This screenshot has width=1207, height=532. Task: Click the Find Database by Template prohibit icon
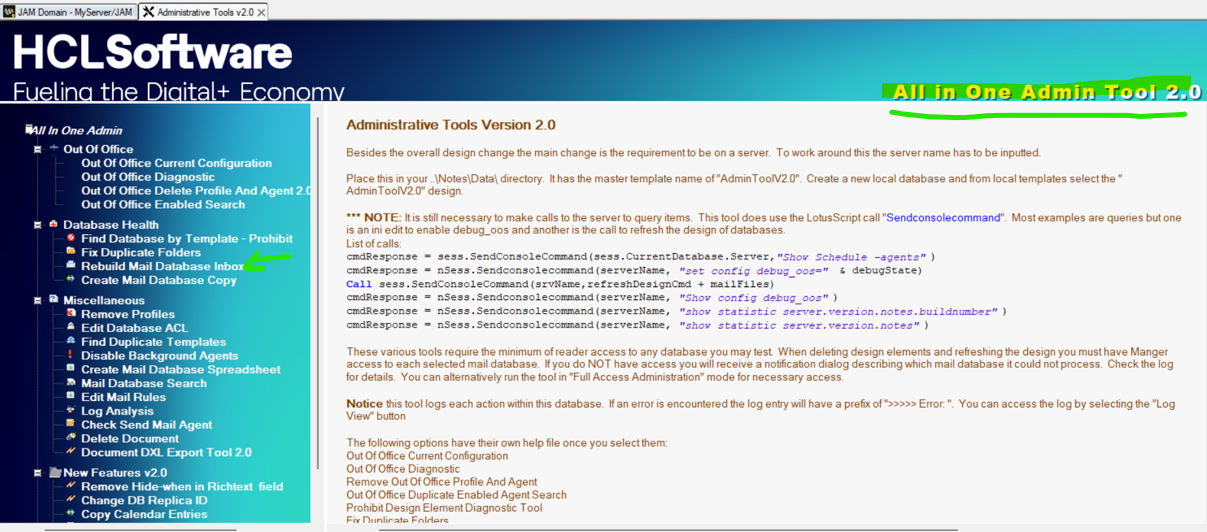click(71, 239)
